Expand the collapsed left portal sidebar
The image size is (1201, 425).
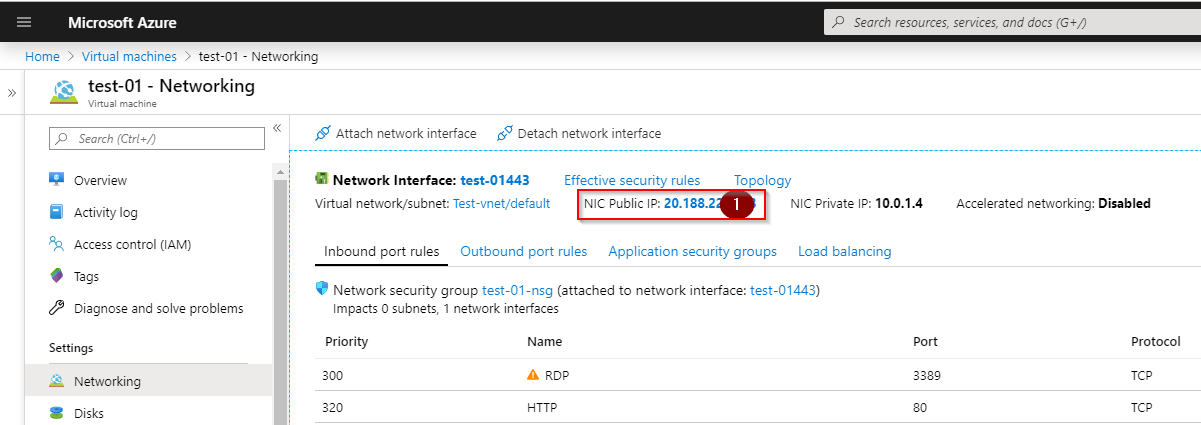(12, 92)
